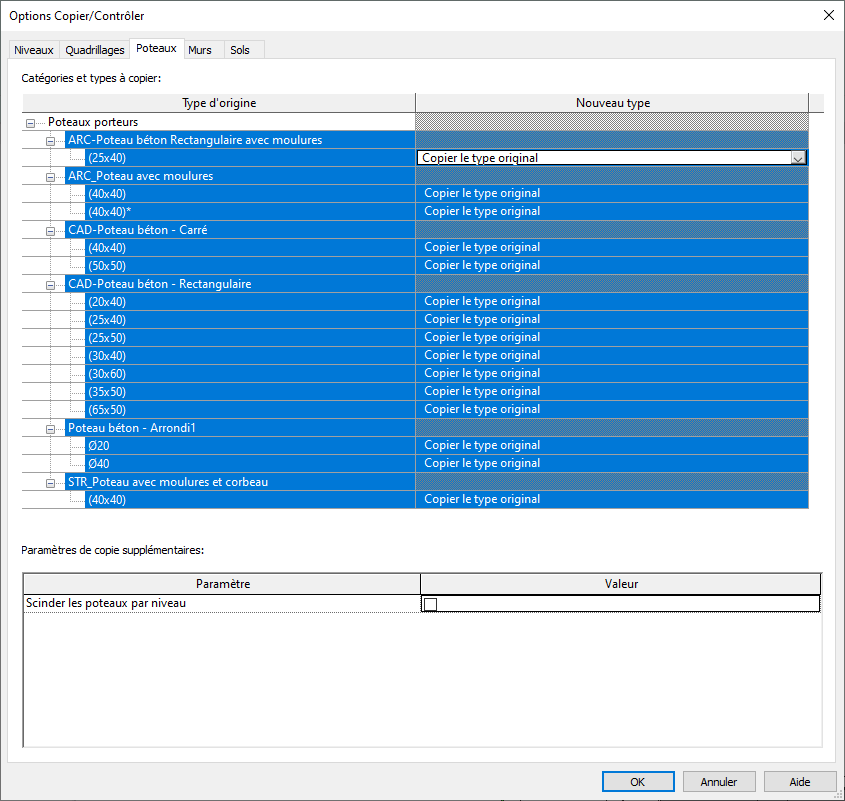Open the Quadrillages tab
The height and width of the screenshot is (801, 845).
coord(95,50)
